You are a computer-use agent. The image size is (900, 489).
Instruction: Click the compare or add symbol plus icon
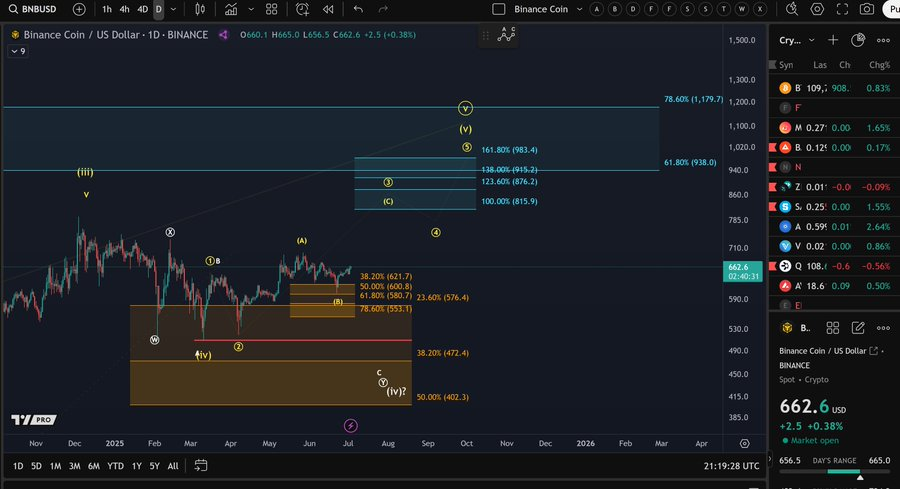(79, 9)
